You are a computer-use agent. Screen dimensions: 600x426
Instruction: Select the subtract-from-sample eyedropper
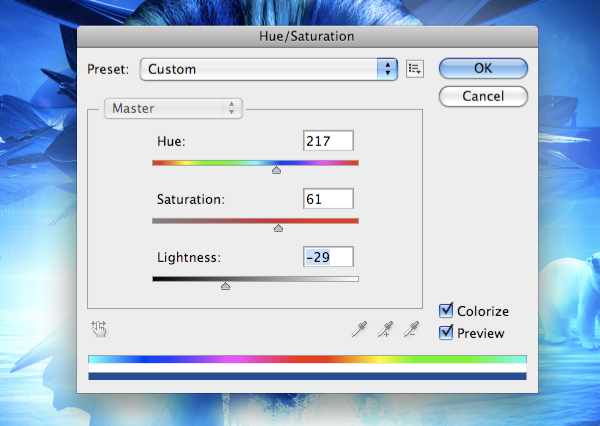click(411, 329)
